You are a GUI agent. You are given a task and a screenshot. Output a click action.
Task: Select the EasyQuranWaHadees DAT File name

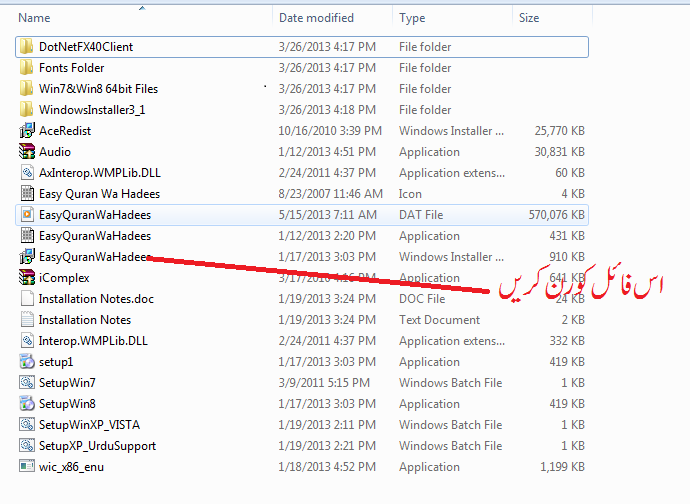tap(95, 215)
